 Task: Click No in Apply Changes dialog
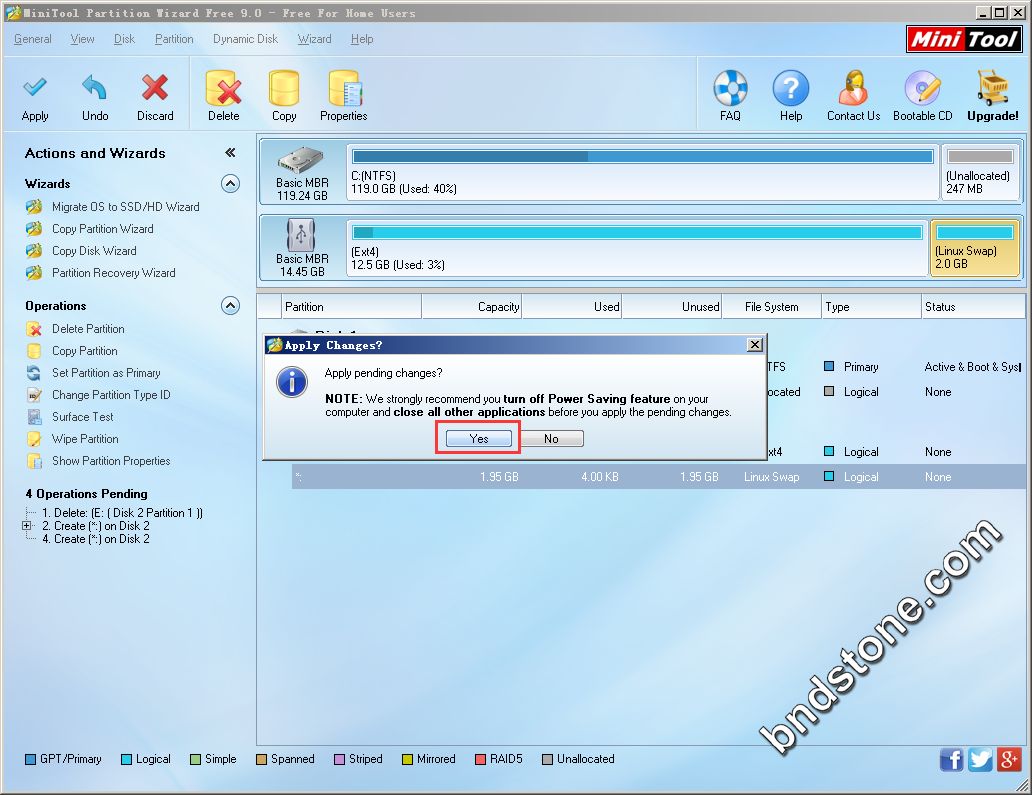(x=552, y=439)
